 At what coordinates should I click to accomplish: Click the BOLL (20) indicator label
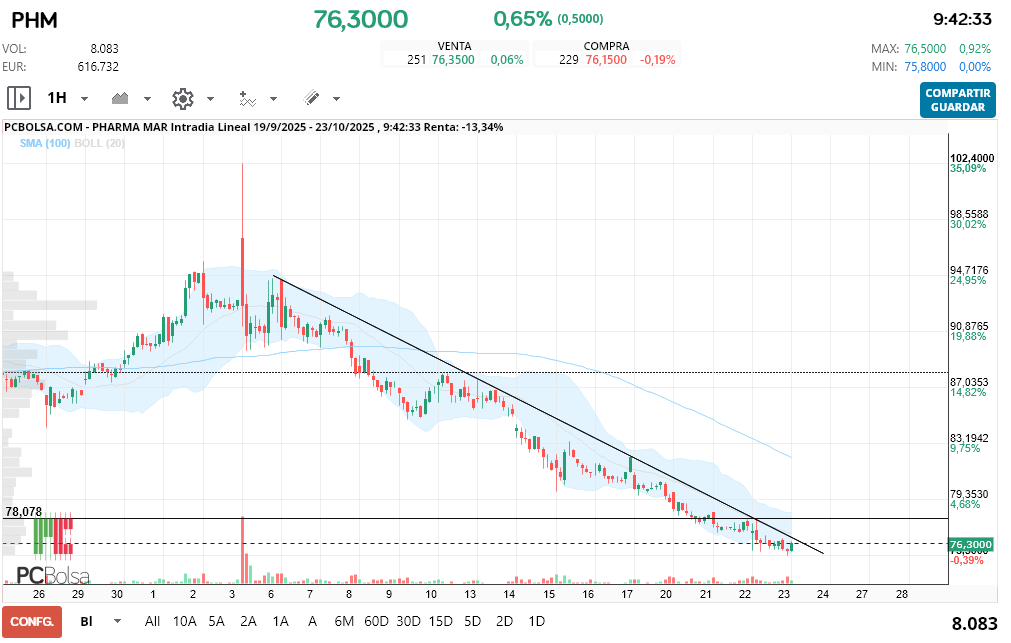click(99, 143)
